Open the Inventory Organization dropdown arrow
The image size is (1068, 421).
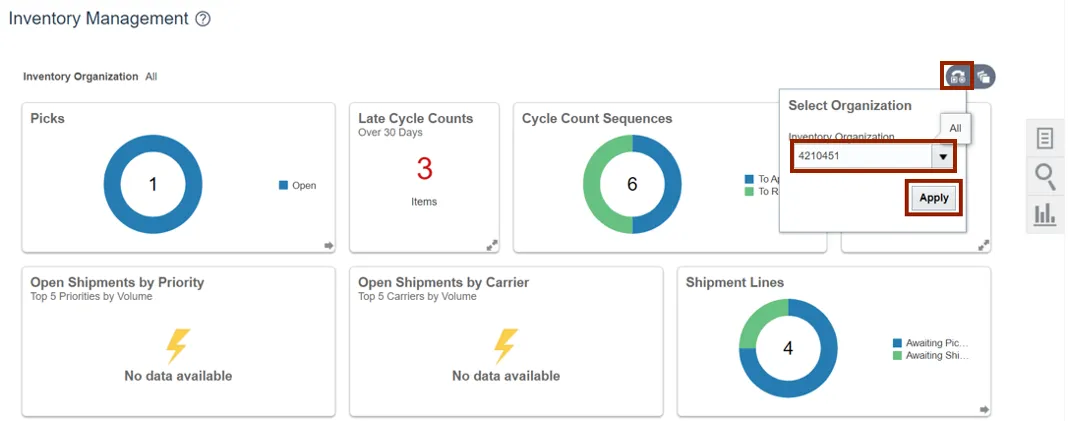pyautogui.click(x=942, y=156)
